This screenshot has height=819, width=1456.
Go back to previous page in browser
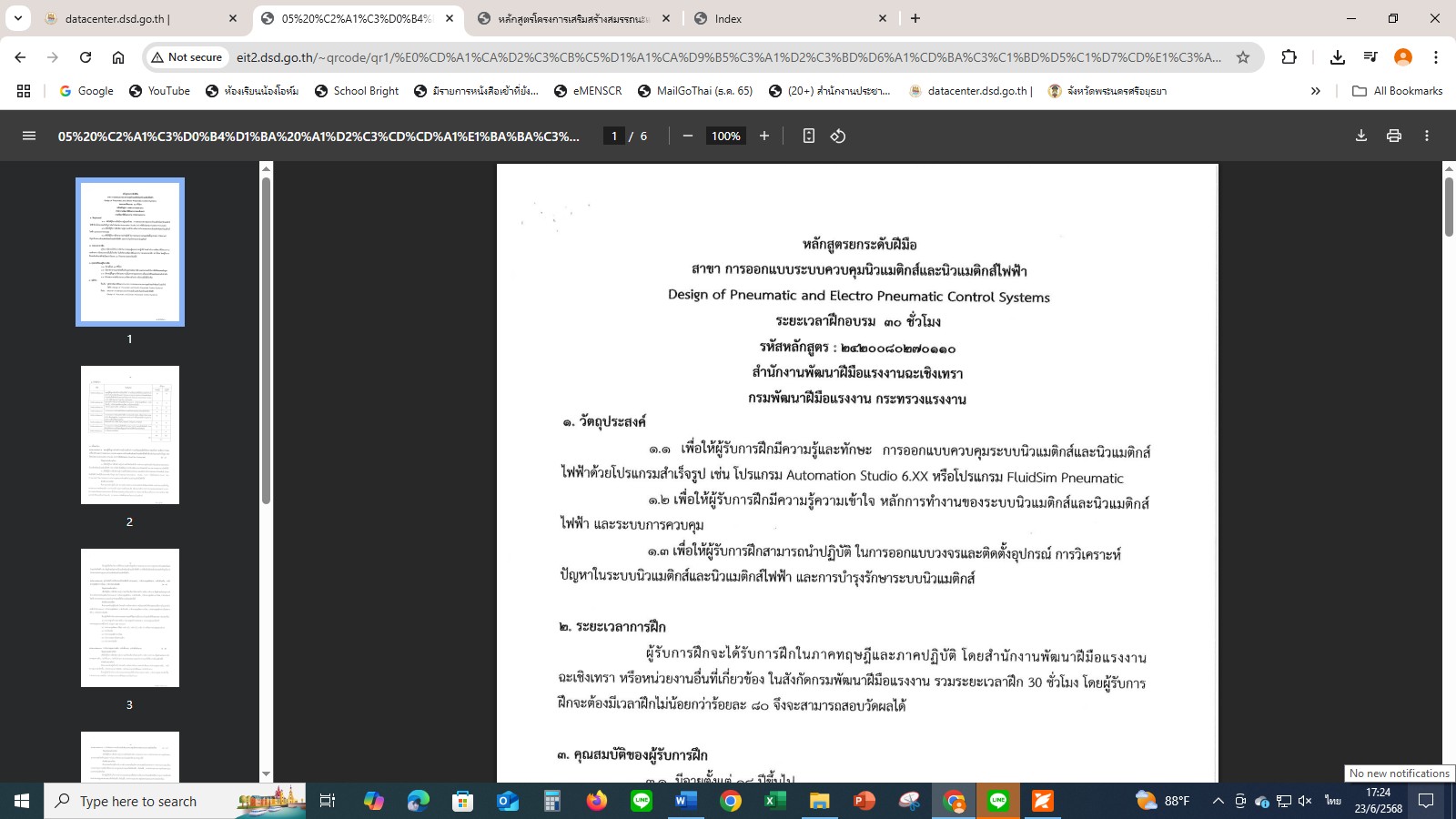tap(20, 57)
